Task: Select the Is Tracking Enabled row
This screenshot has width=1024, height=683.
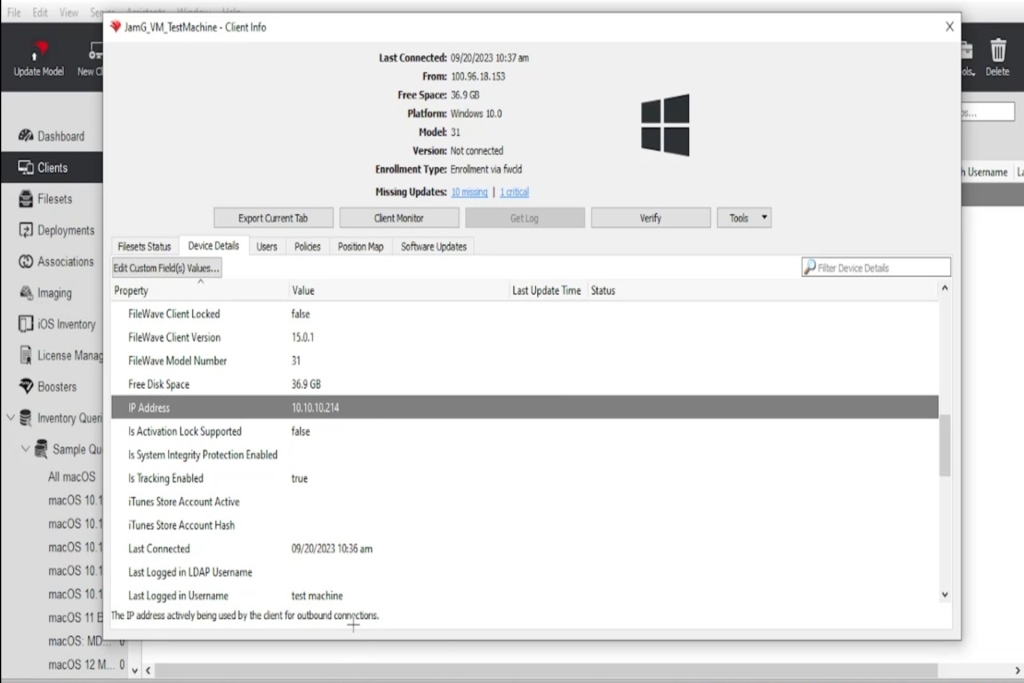Action: [x=524, y=479]
